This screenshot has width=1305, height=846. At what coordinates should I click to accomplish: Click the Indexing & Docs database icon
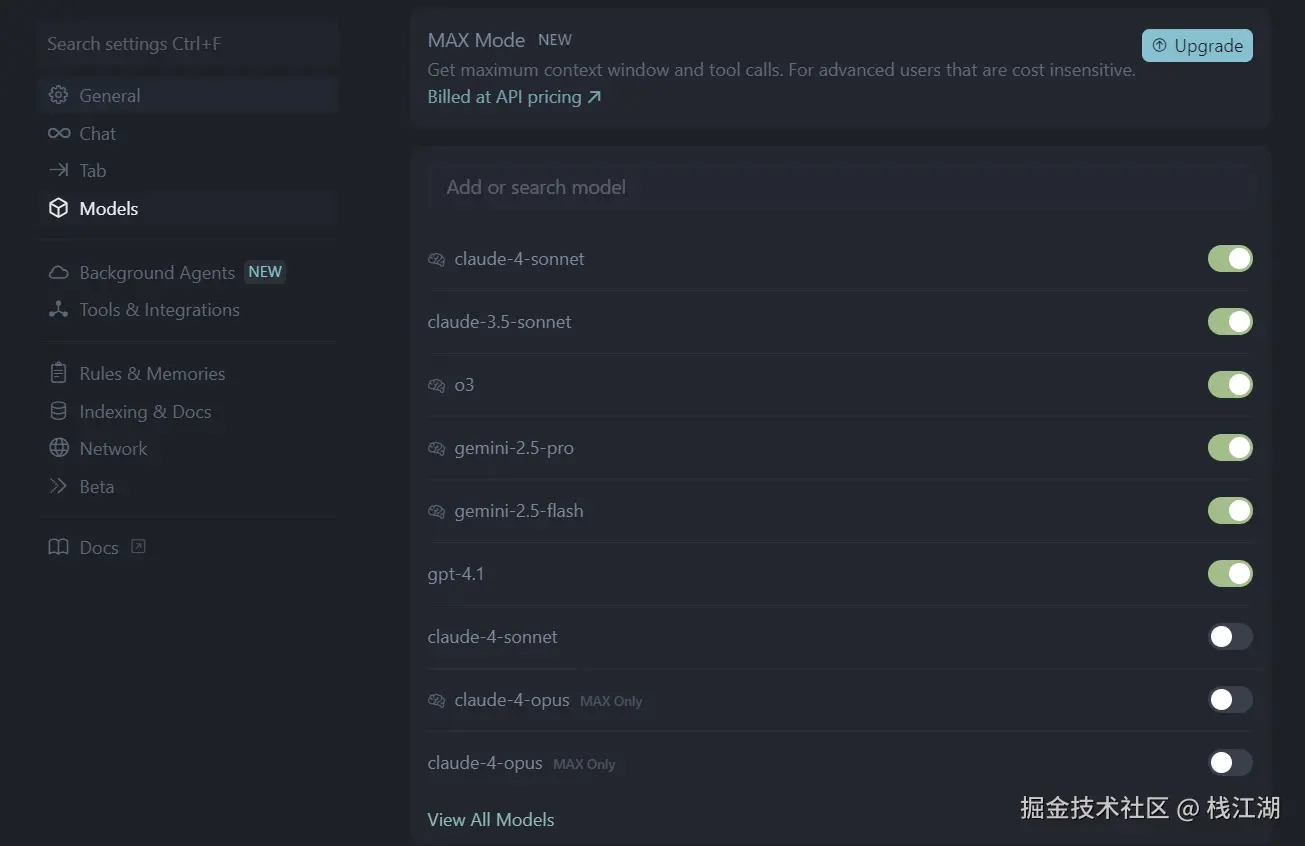(x=59, y=411)
